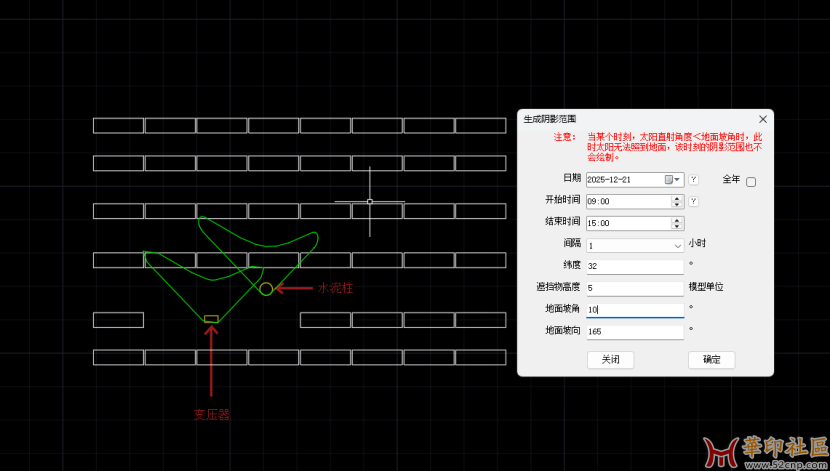Click the 遮挡物高度 field containing 5

[x=635, y=288]
